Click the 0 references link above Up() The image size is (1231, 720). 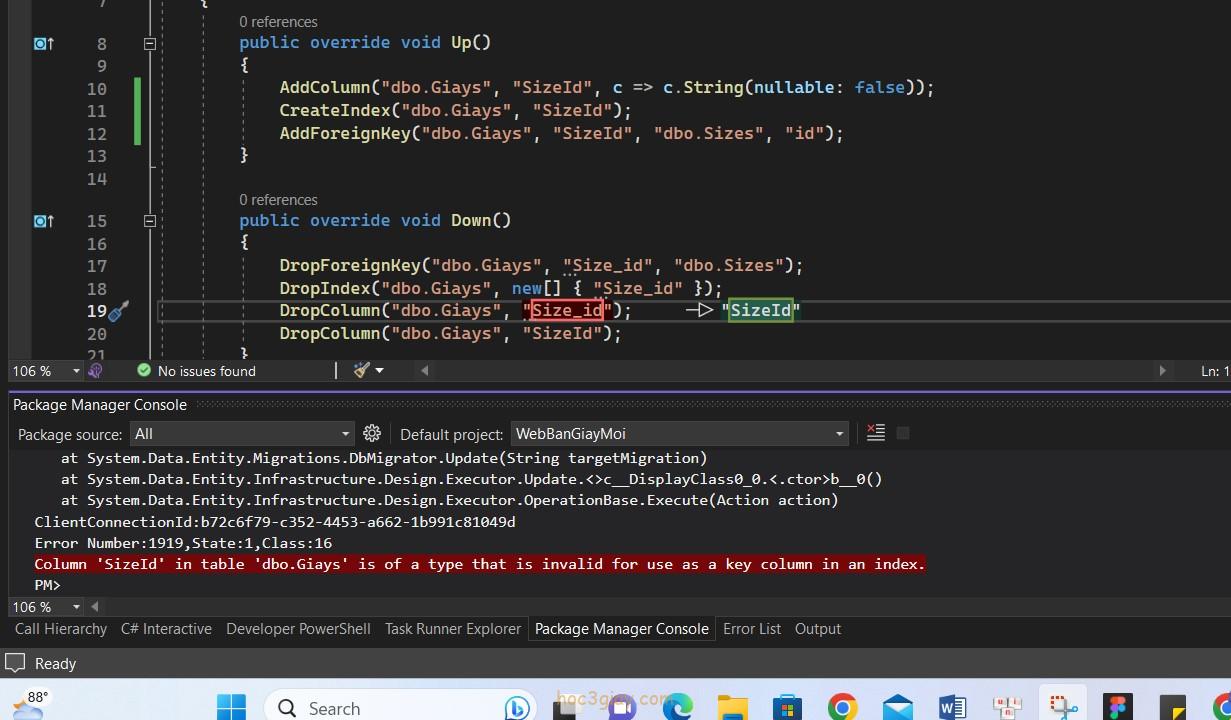(278, 21)
